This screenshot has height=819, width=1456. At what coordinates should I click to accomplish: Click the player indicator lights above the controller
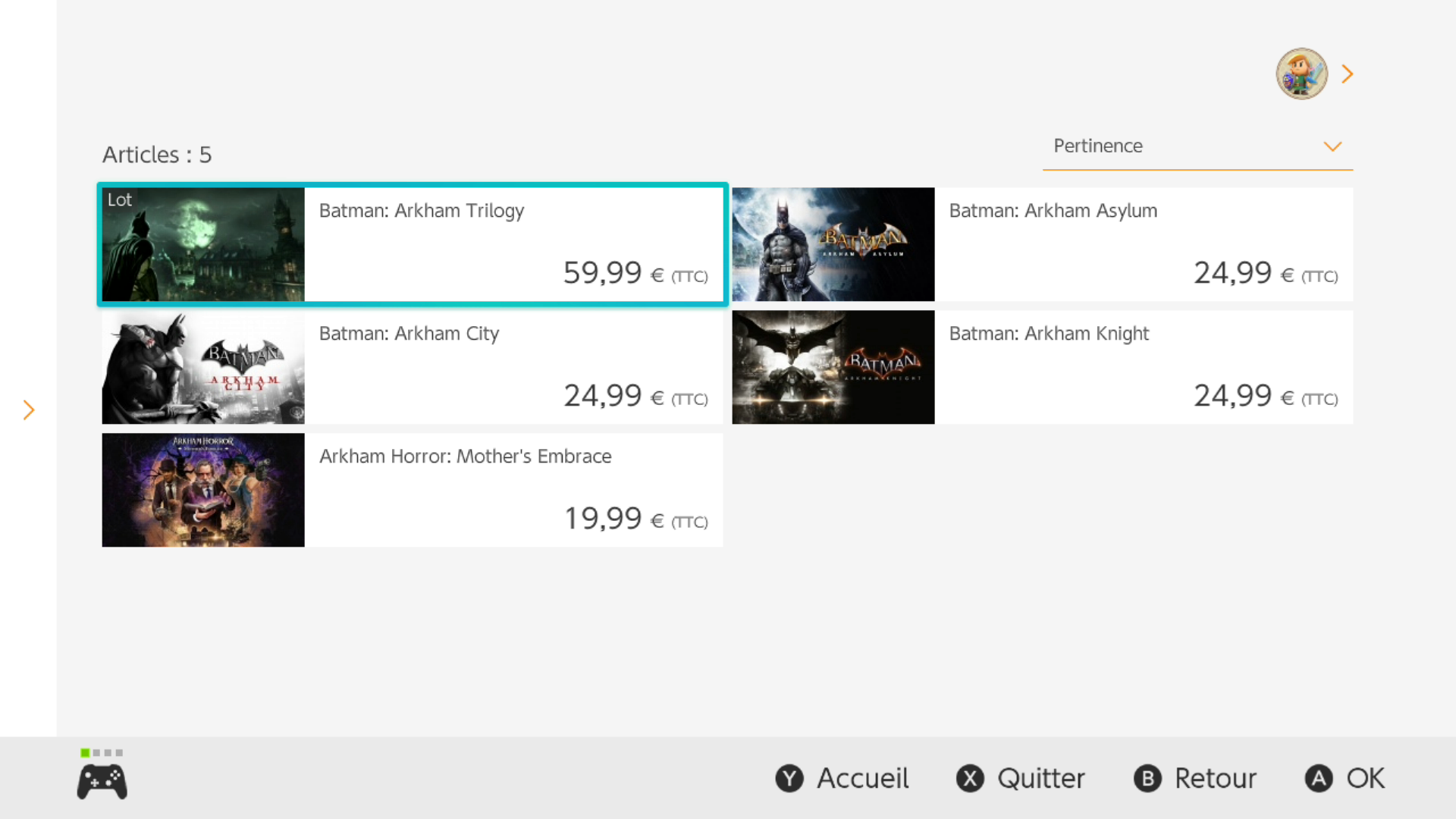point(102,752)
